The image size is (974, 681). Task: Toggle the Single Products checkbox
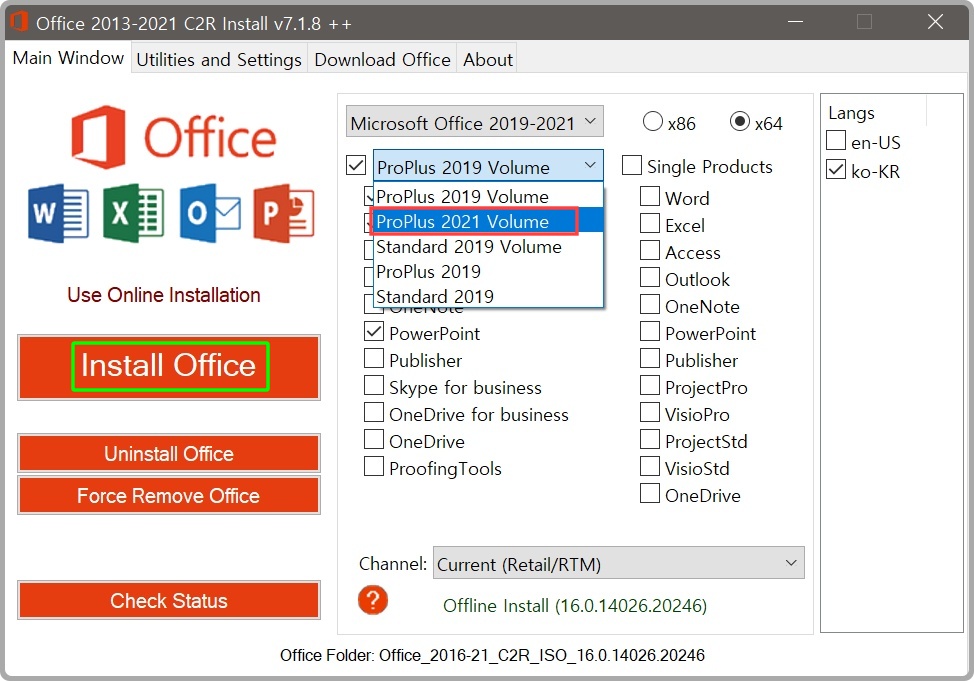[x=632, y=165]
